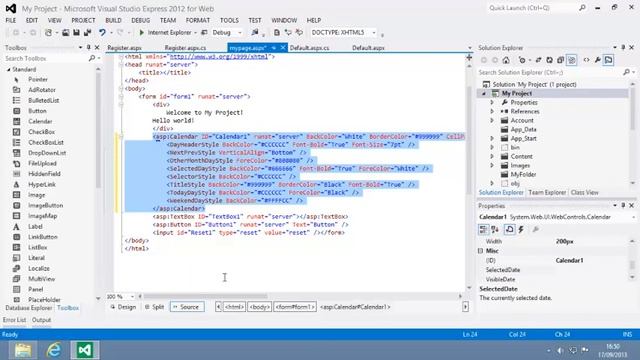Select Panel control in Toolbox
The width and height of the screenshot is (640, 360).
pos(36,289)
